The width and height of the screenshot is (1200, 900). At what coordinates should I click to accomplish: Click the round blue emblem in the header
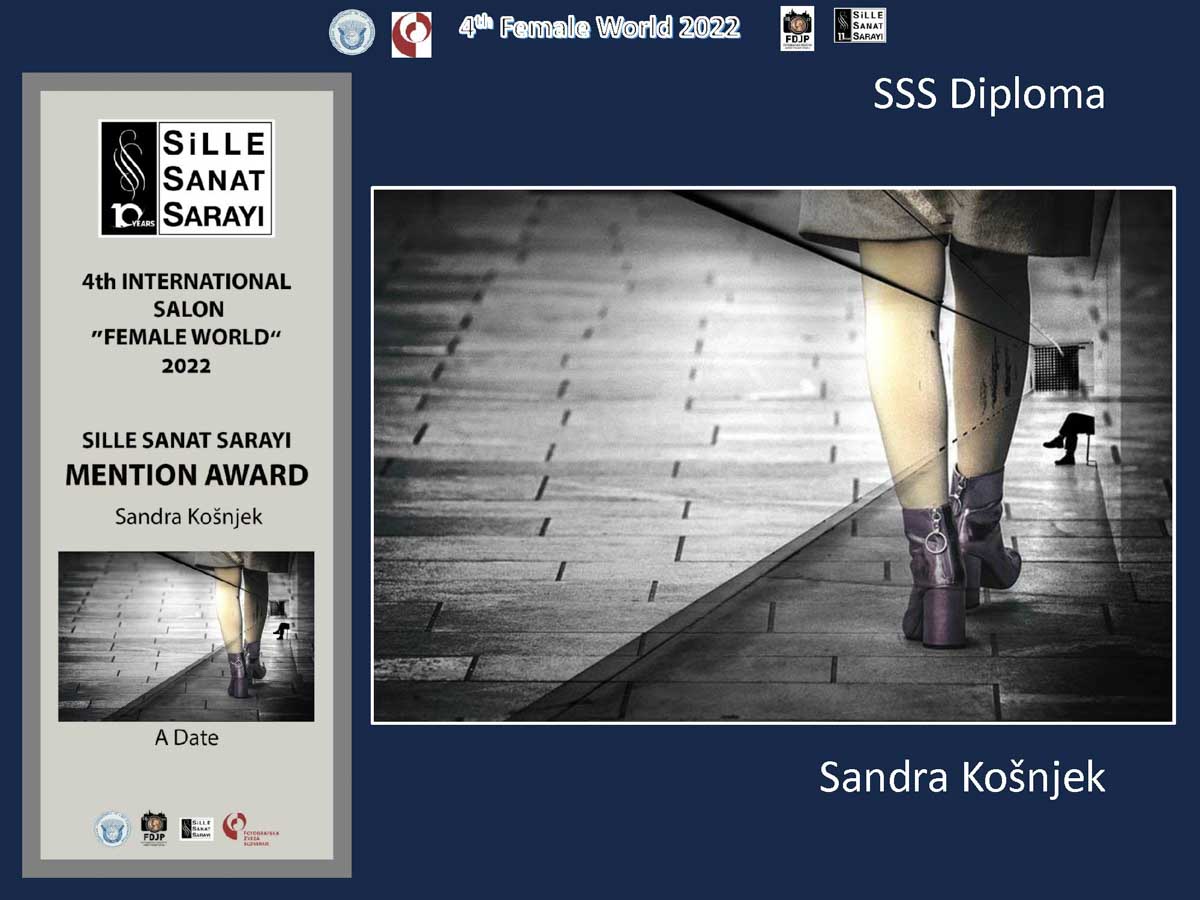(352, 32)
